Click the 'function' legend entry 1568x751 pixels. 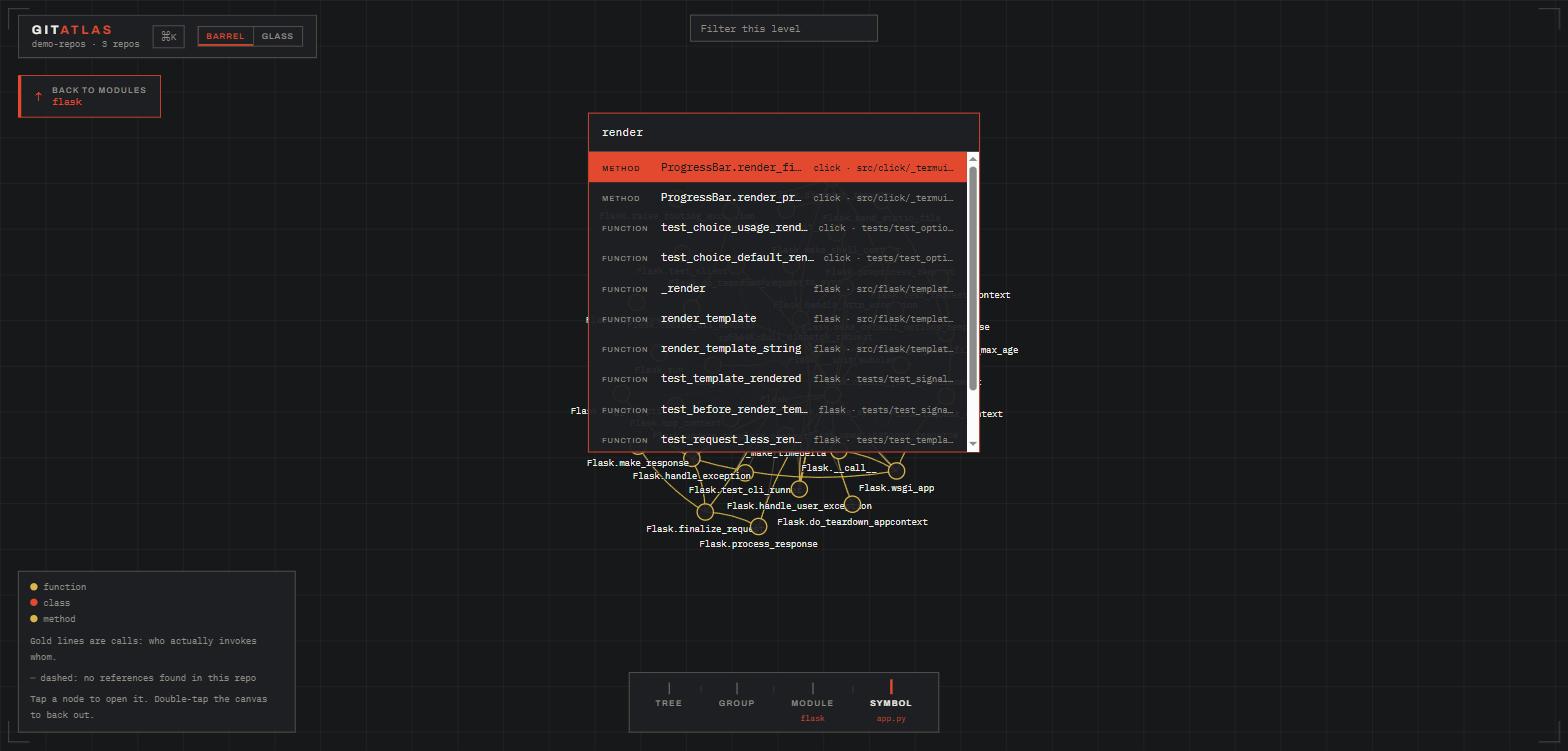click(x=58, y=587)
